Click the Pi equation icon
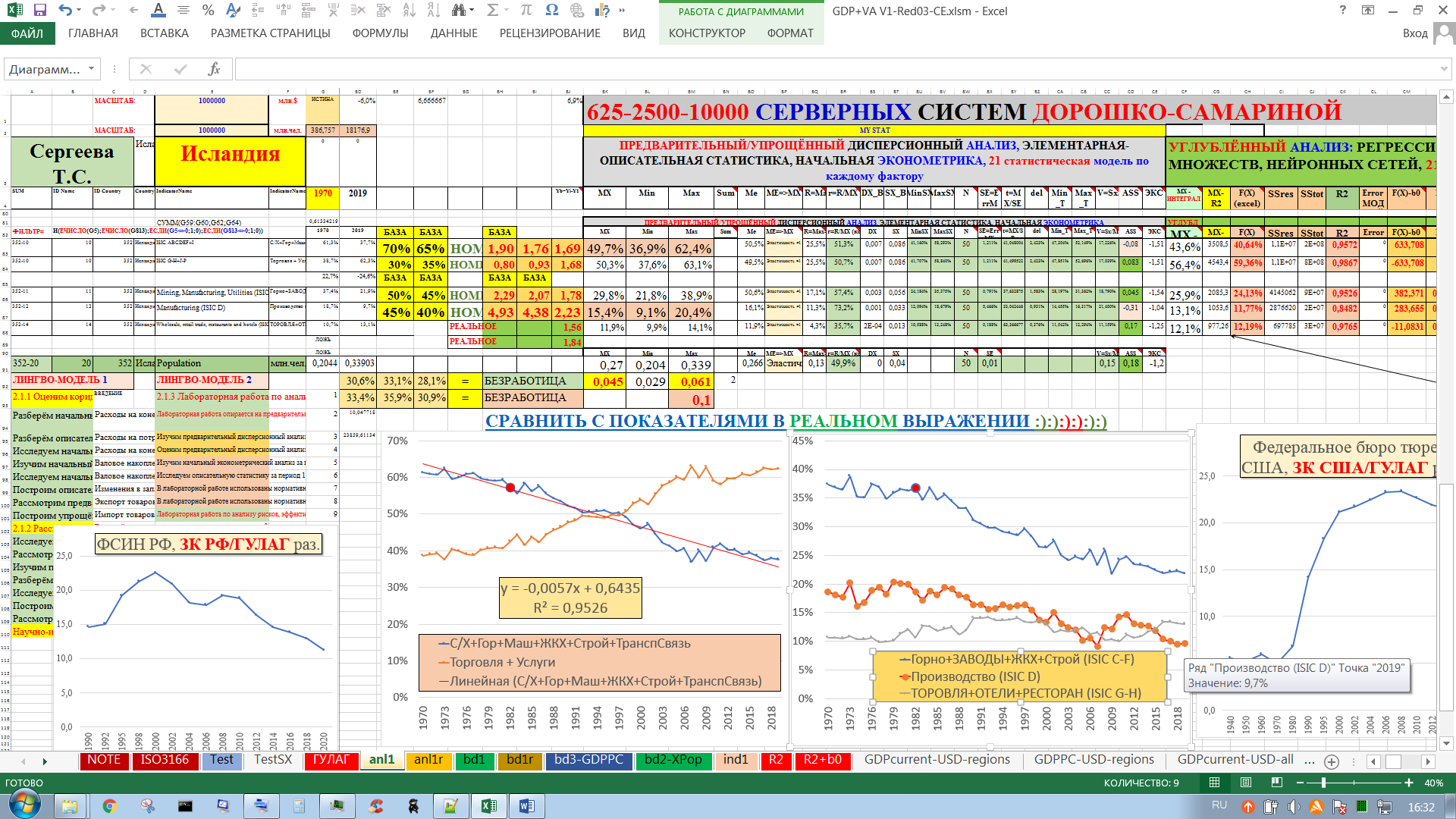This screenshot has width=1456, height=819. [x=526, y=11]
